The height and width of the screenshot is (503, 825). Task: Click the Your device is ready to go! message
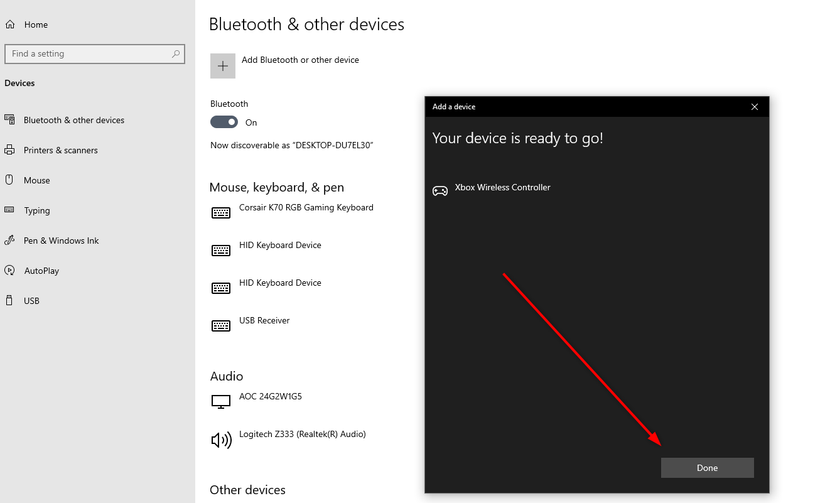point(518,138)
